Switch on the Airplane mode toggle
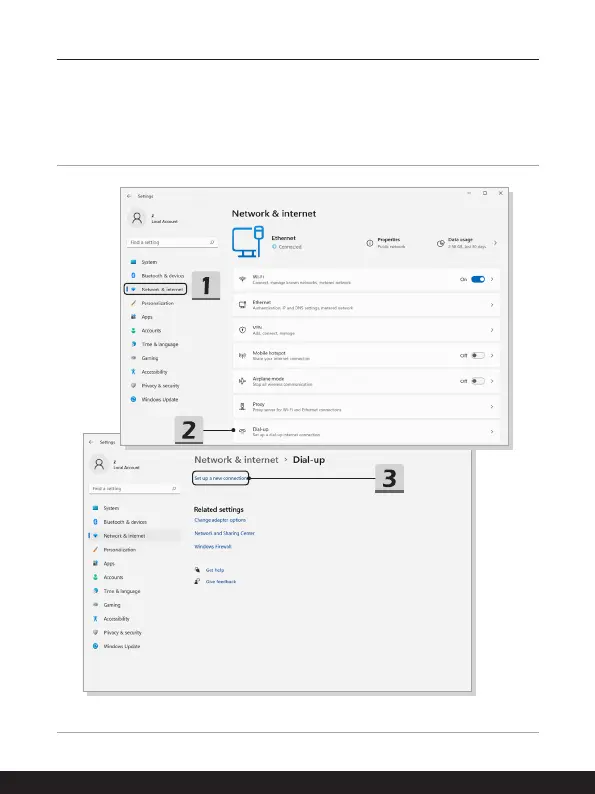The width and height of the screenshot is (595, 794). tap(478, 381)
